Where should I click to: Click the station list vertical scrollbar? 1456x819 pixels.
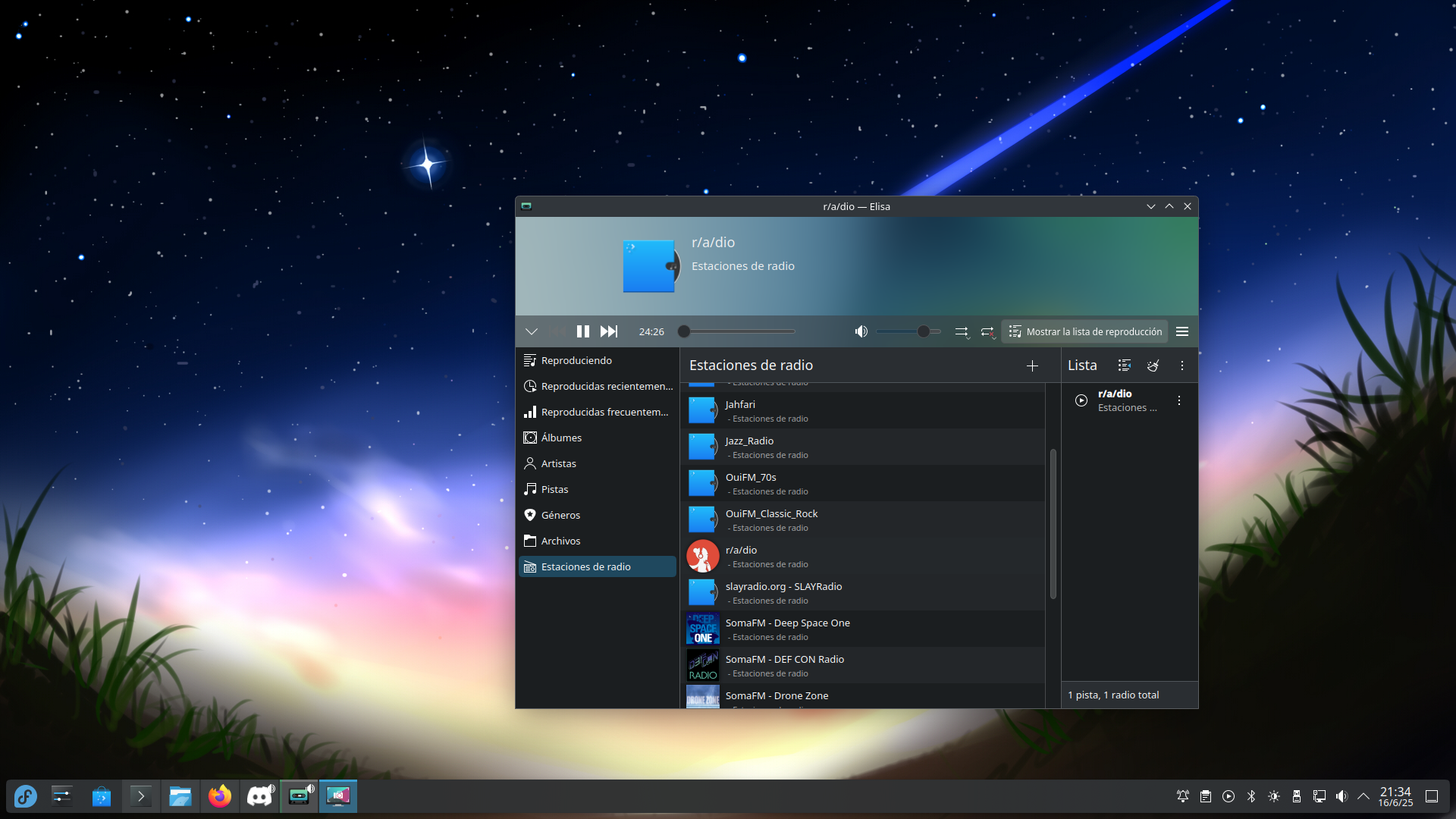tap(1053, 524)
